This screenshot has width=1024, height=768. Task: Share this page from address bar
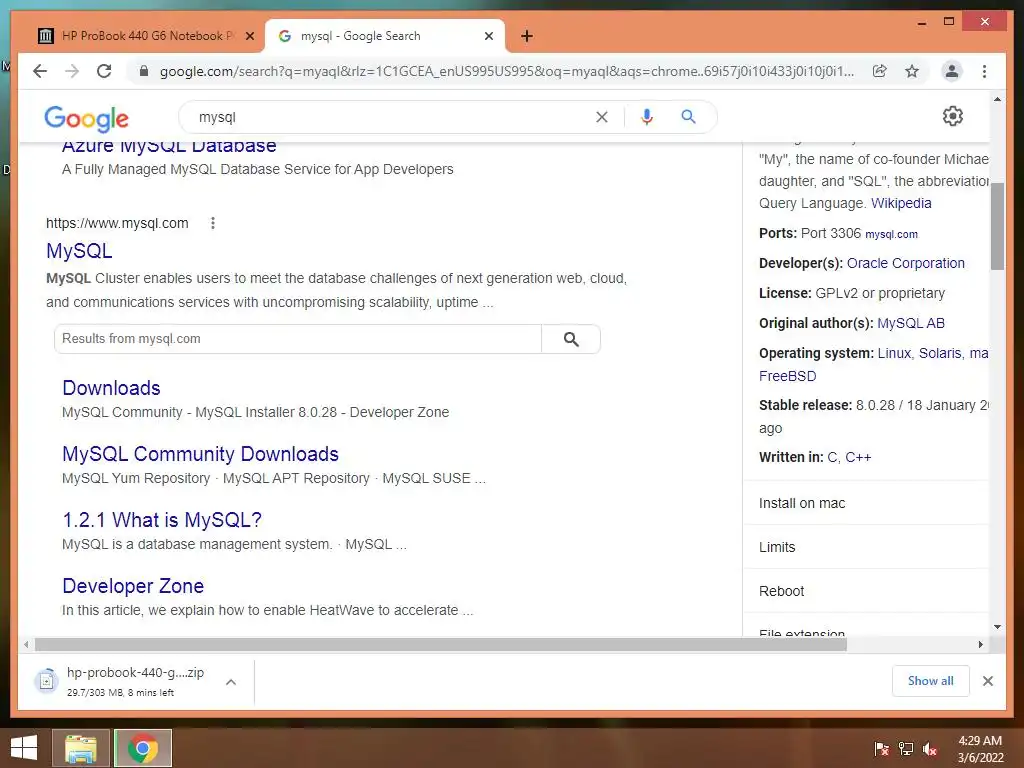pos(880,71)
